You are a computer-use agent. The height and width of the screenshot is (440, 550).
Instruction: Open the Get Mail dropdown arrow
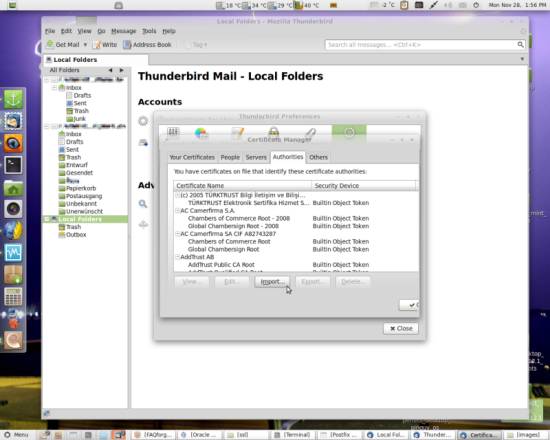pos(85,45)
